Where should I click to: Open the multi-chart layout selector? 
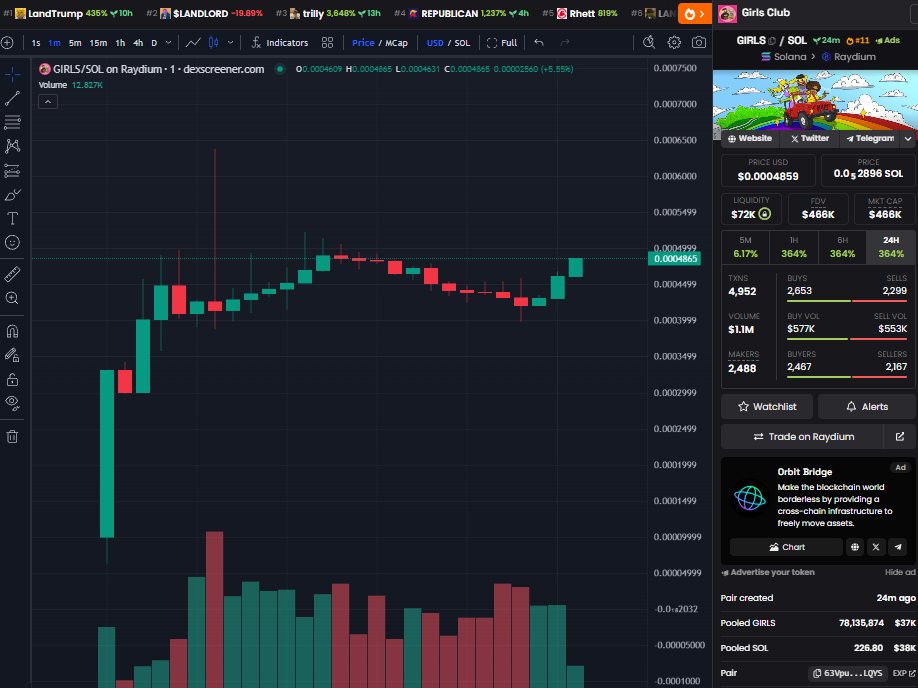327,43
